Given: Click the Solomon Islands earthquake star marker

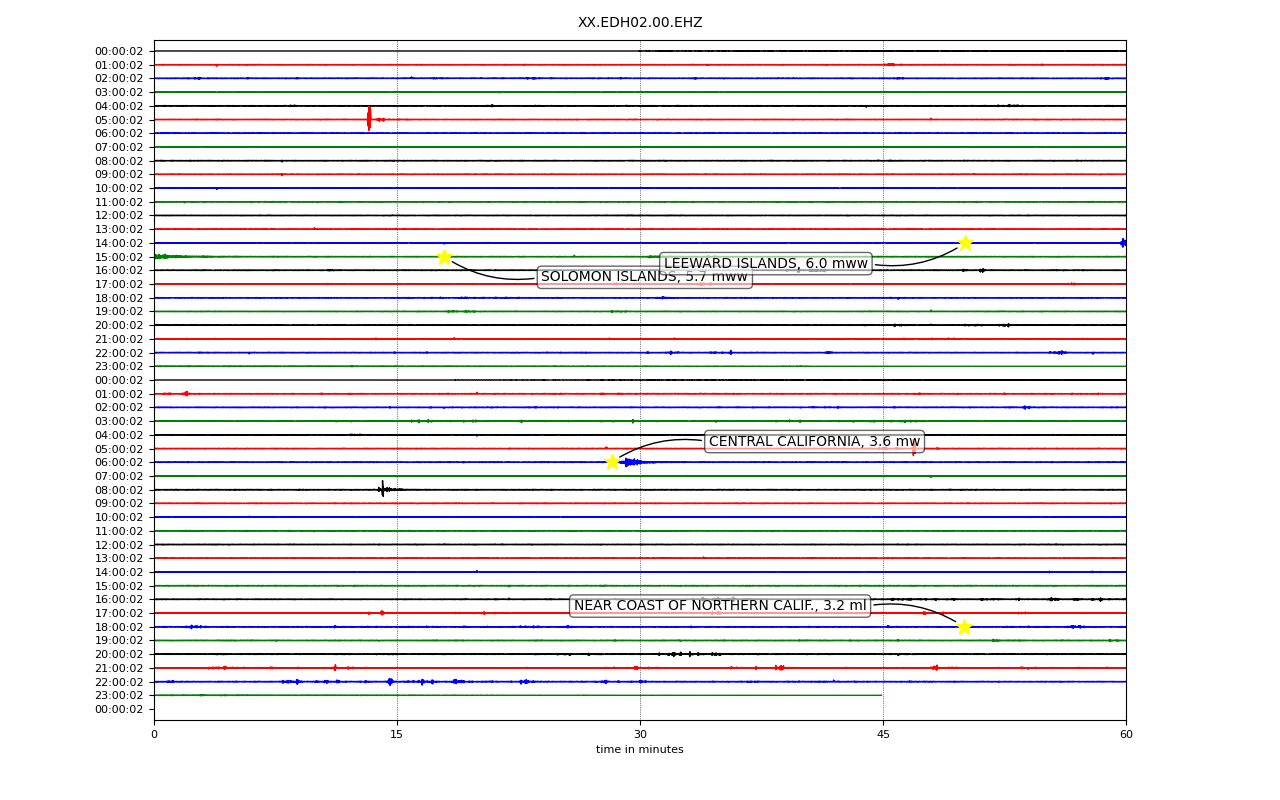Looking at the screenshot, I should click(444, 257).
